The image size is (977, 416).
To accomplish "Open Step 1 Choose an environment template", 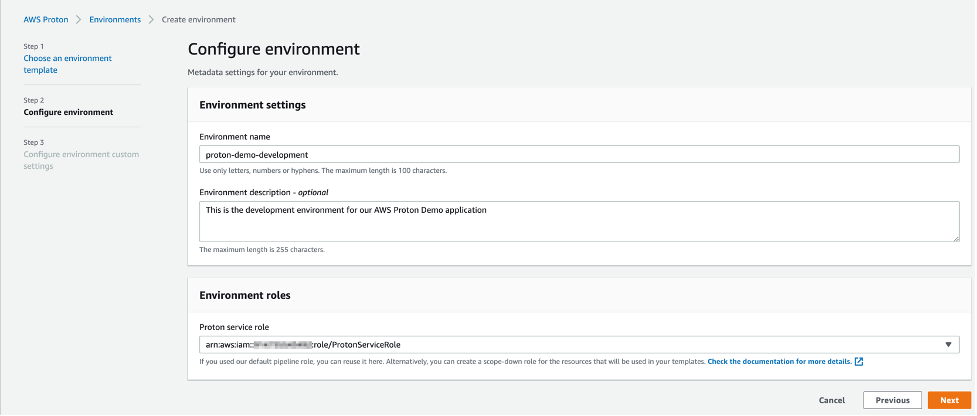I will 67,64.
